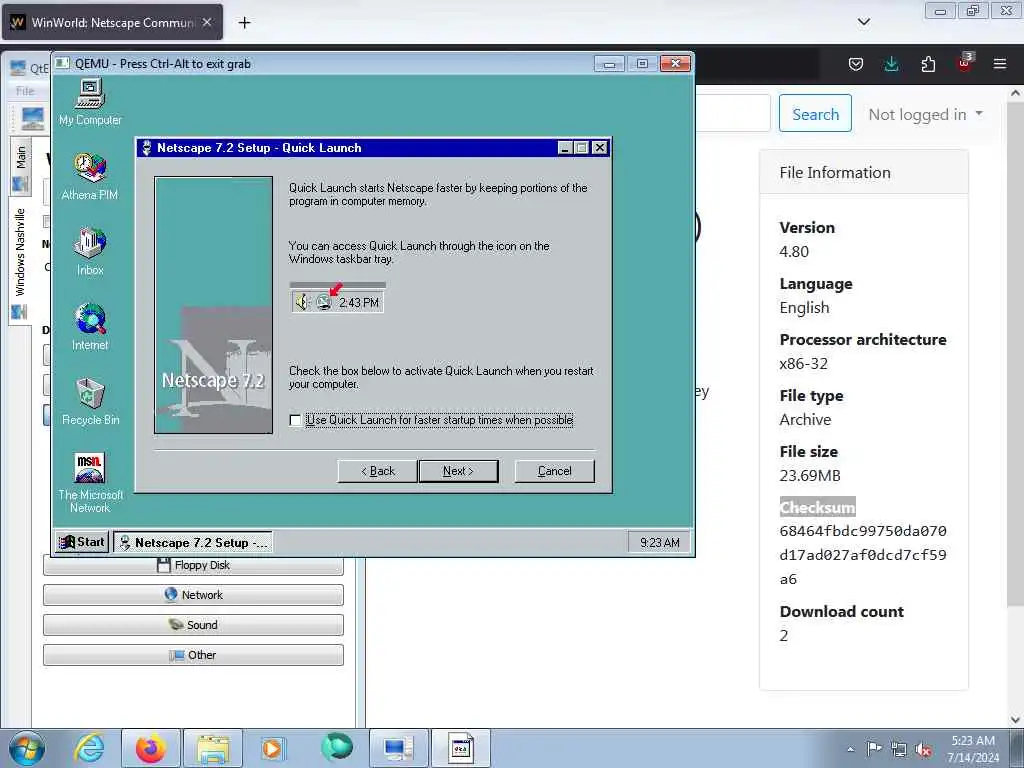This screenshot has height=768, width=1024.
Task: Open File menu in Qt window
Action: click(x=25, y=91)
